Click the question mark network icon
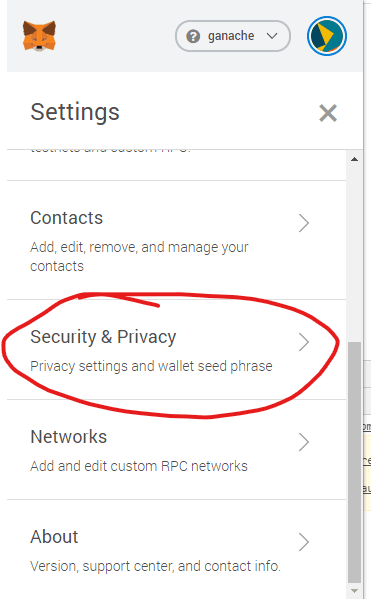The height and width of the screenshot is (599, 371). tap(193, 36)
